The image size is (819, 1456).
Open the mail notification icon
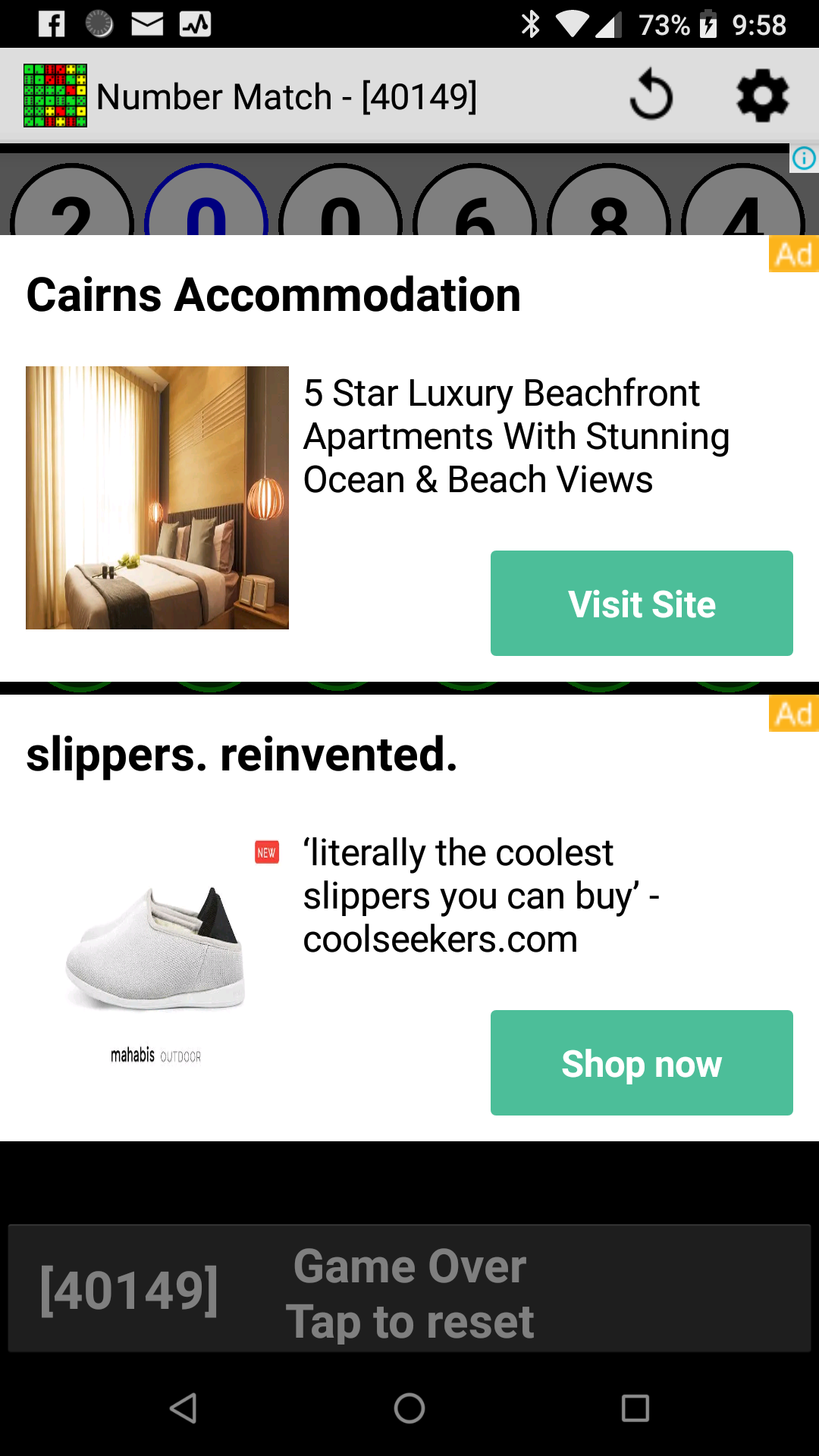click(x=147, y=24)
